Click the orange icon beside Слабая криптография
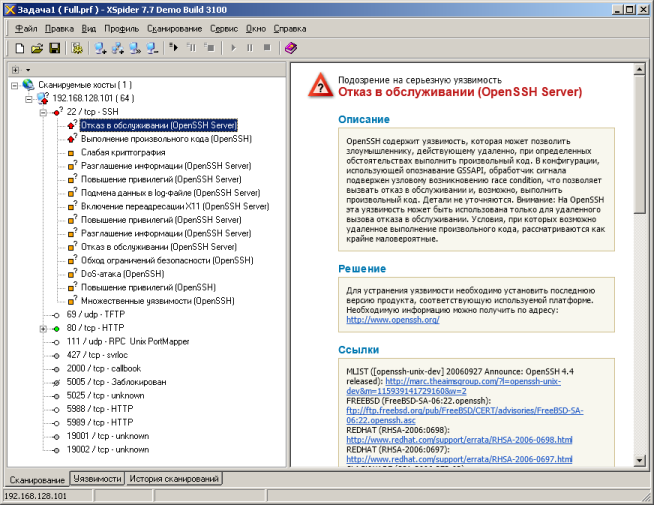The height and width of the screenshot is (505, 654). (x=71, y=153)
